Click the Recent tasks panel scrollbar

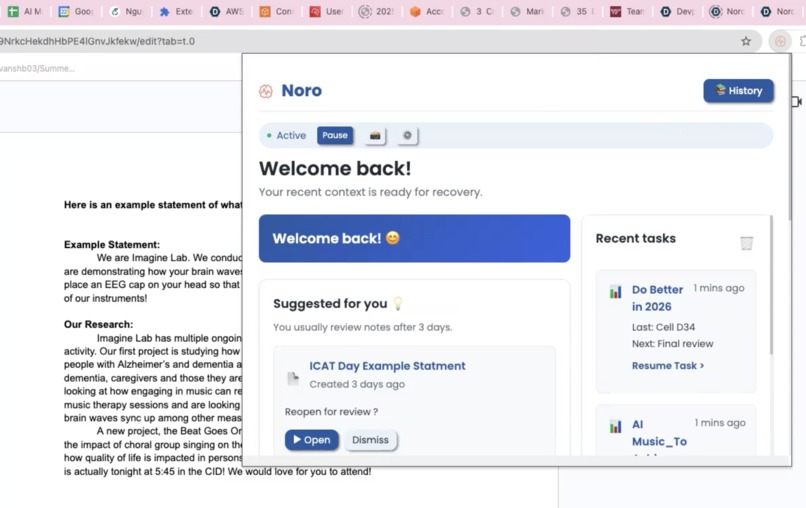771,285
